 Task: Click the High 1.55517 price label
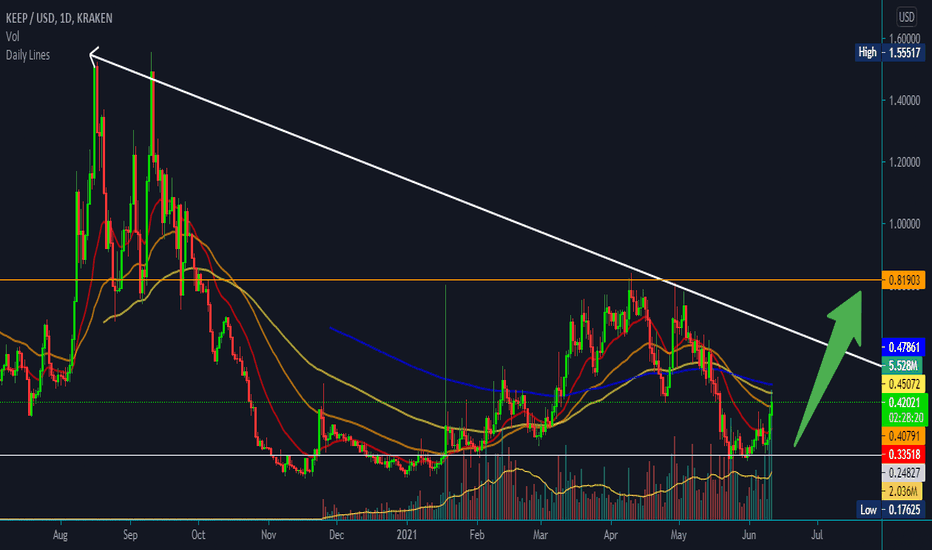[890, 52]
